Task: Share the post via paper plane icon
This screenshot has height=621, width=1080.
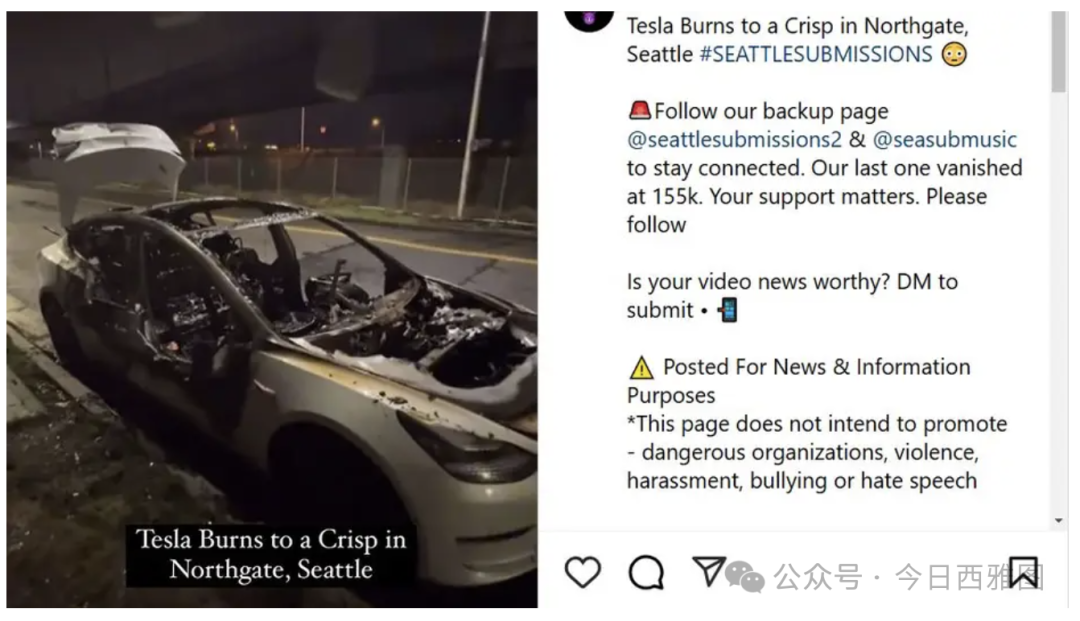Action: tap(708, 571)
